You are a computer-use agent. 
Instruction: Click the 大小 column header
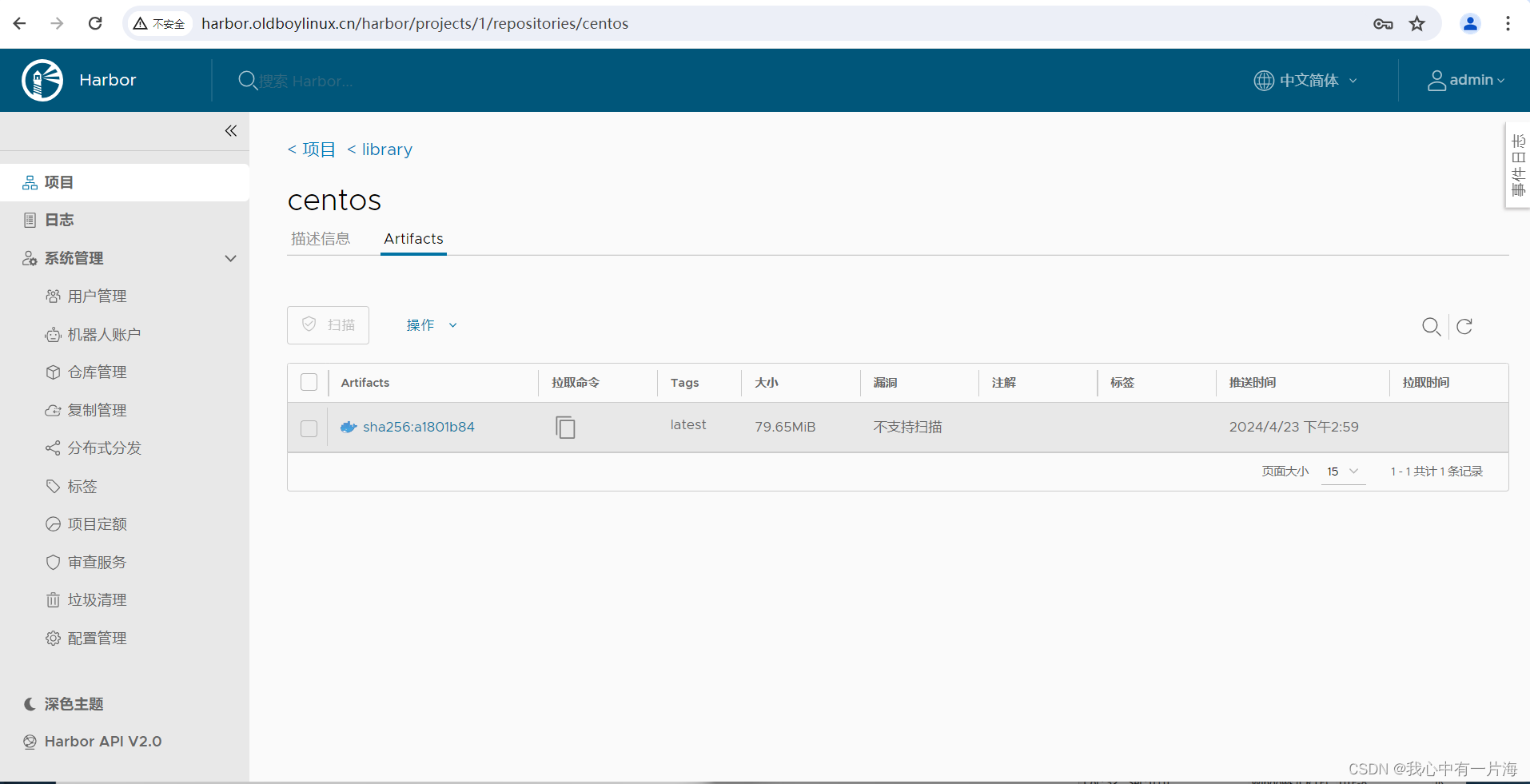tap(767, 383)
